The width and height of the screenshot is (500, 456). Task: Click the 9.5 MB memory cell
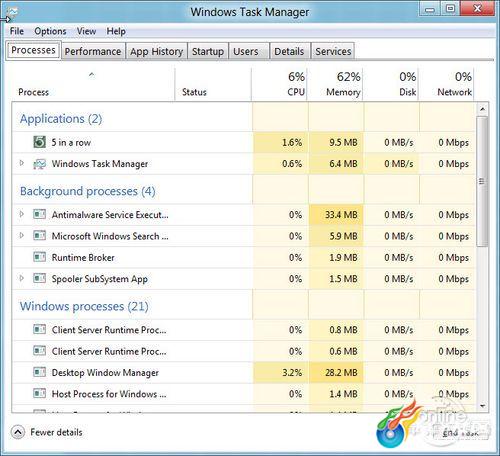point(336,142)
